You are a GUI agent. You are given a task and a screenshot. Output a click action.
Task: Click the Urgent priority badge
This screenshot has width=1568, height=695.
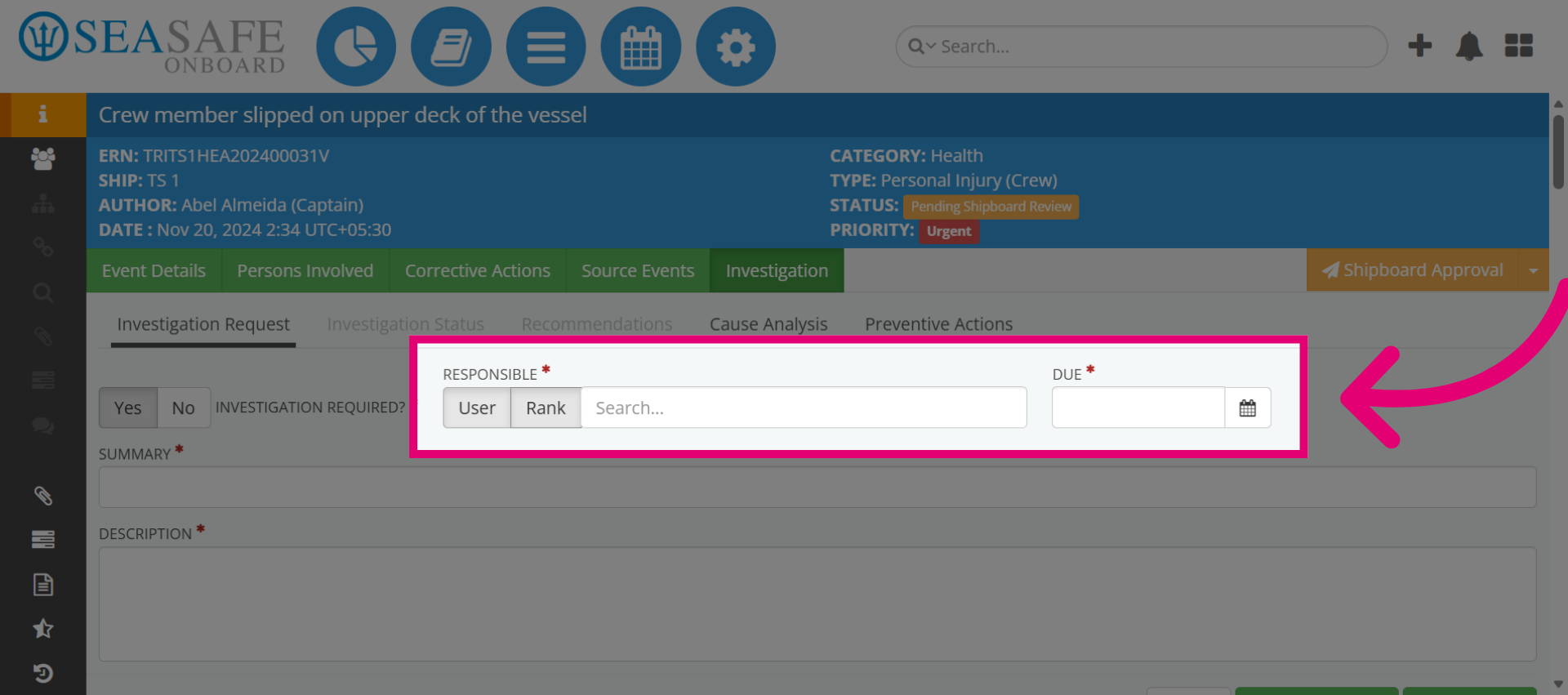tap(949, 231)
